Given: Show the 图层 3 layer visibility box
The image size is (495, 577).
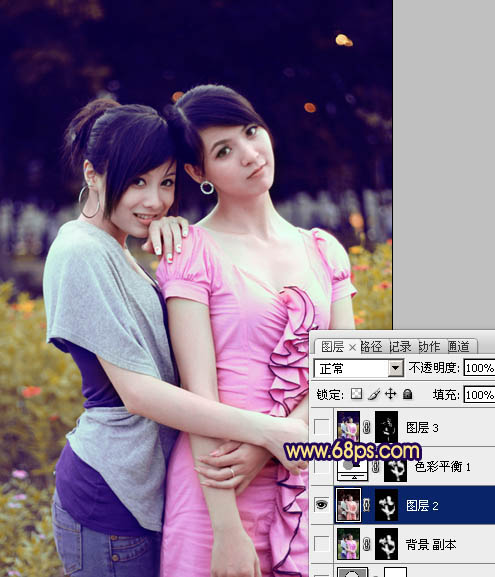Looking at the screenshot, I should pos(321,427).
